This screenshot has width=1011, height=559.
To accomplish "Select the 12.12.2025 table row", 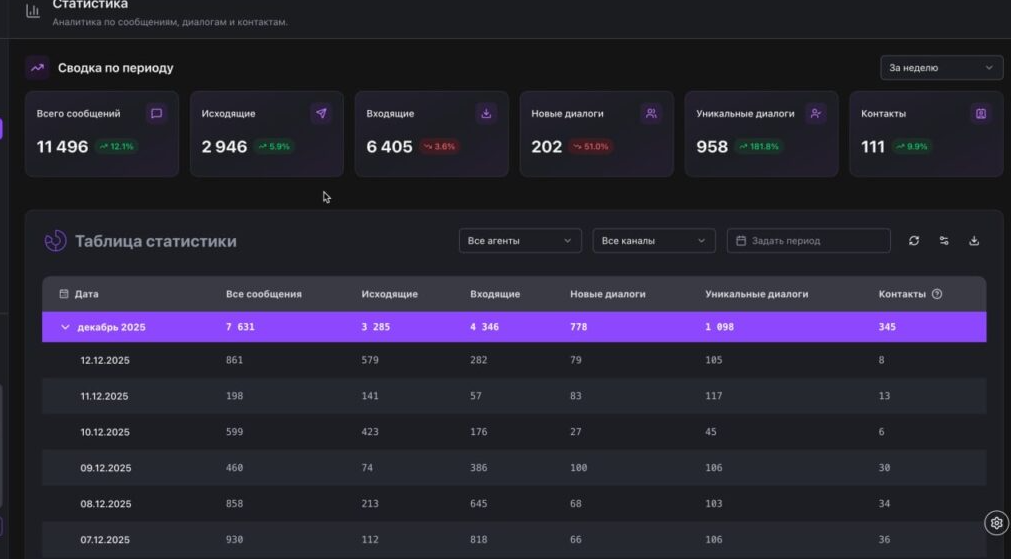I will [105, 360].
